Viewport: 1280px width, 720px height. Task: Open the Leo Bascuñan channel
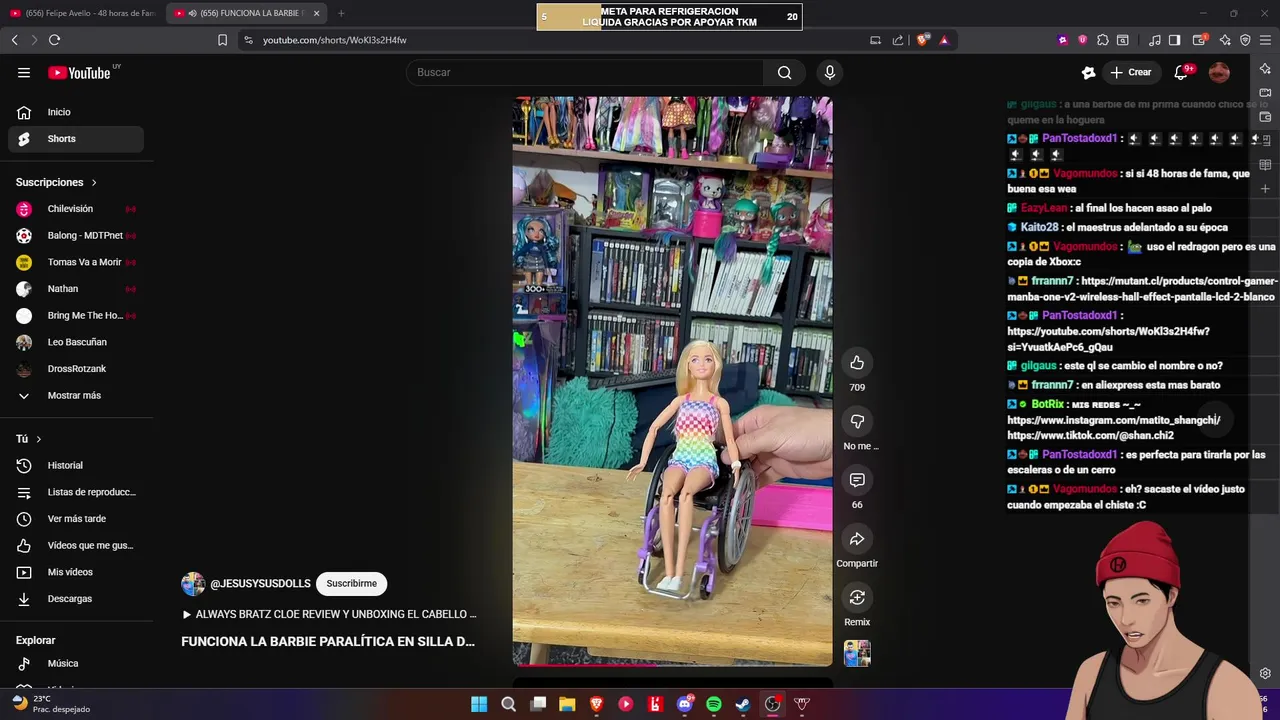tap(76, 342)
